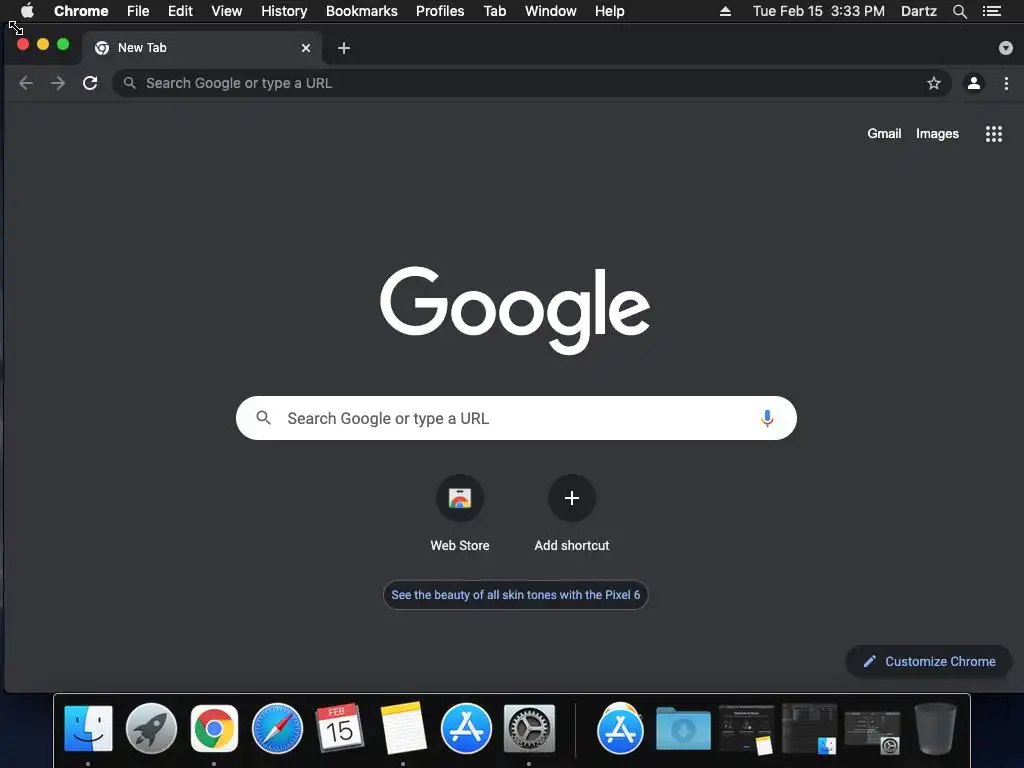This screenshot has height=768, width=1024.
Task: Open Finder from the Dock
Action: point(88,728)
